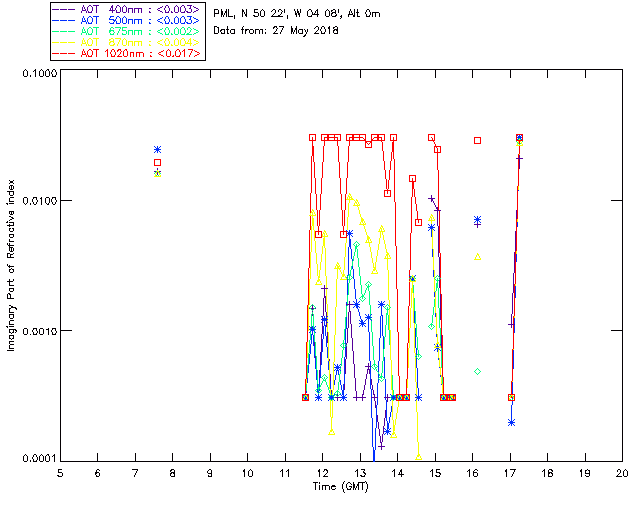
Task: Click the x-axis tick label 10
Action: click(248, 473)
